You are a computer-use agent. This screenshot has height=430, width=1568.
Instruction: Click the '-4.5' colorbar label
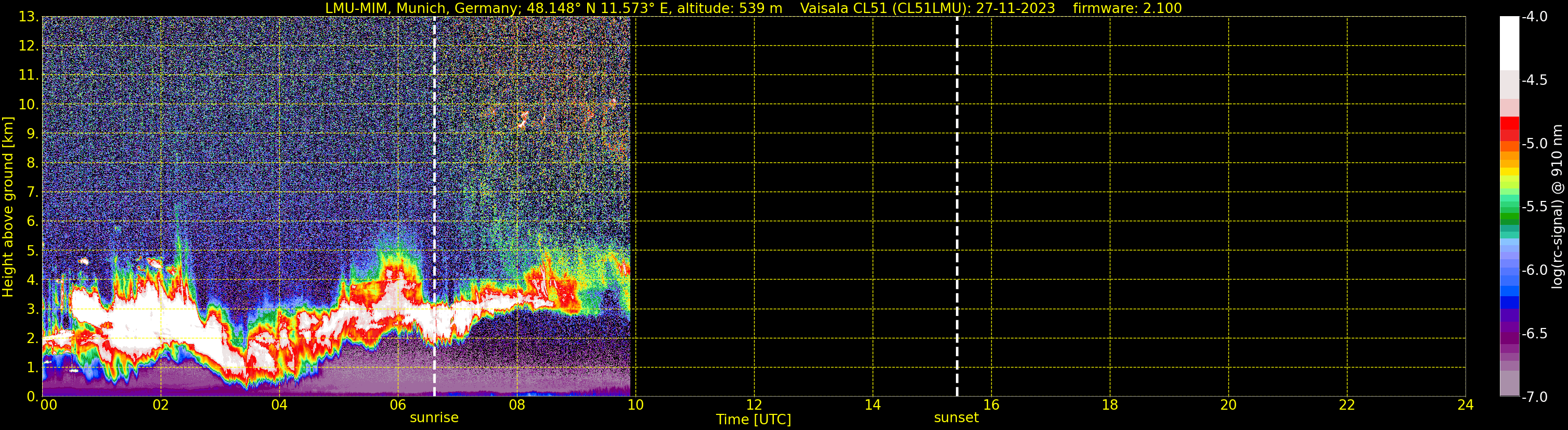[1535, 80]
